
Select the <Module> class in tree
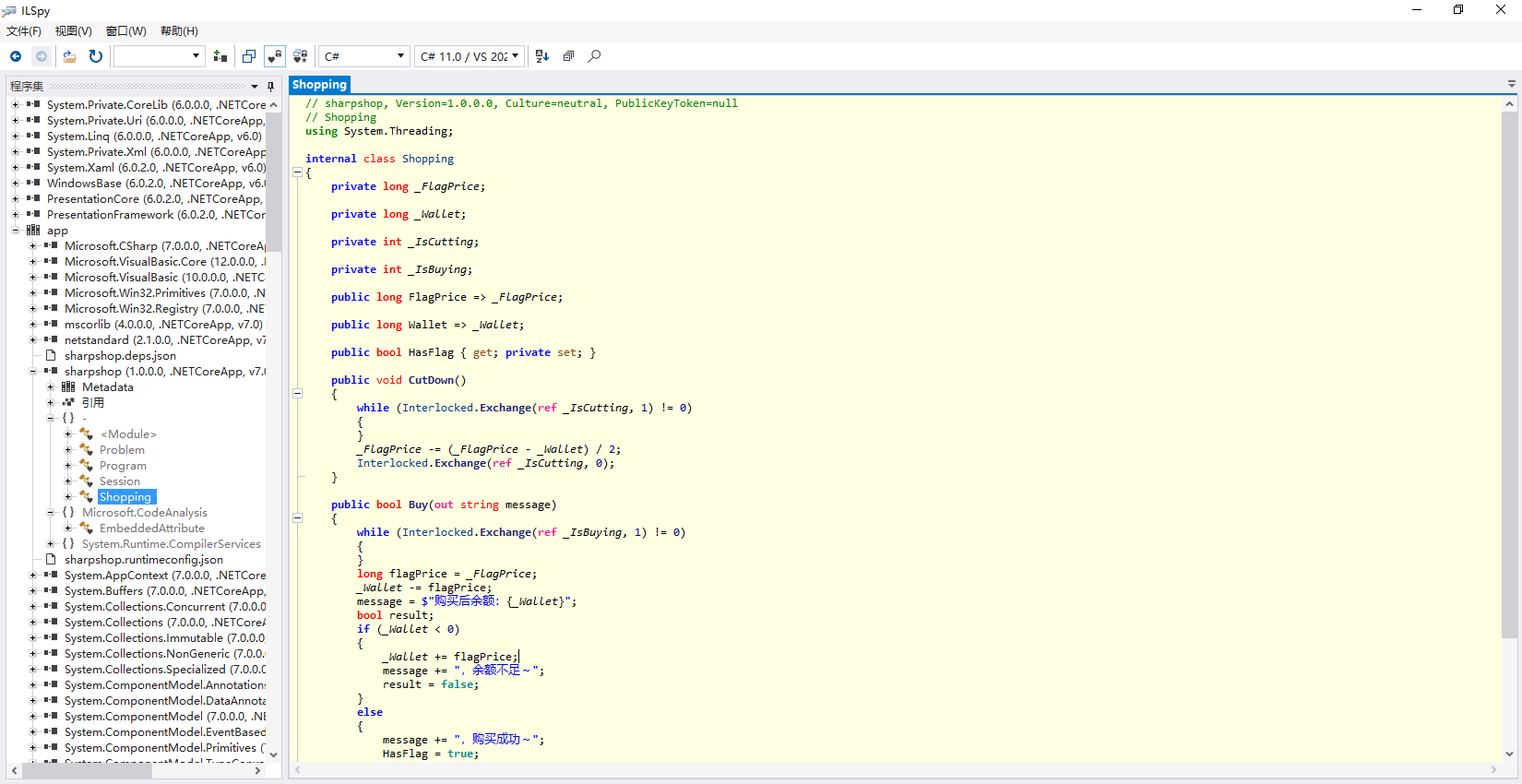click(x=128, y=434)
